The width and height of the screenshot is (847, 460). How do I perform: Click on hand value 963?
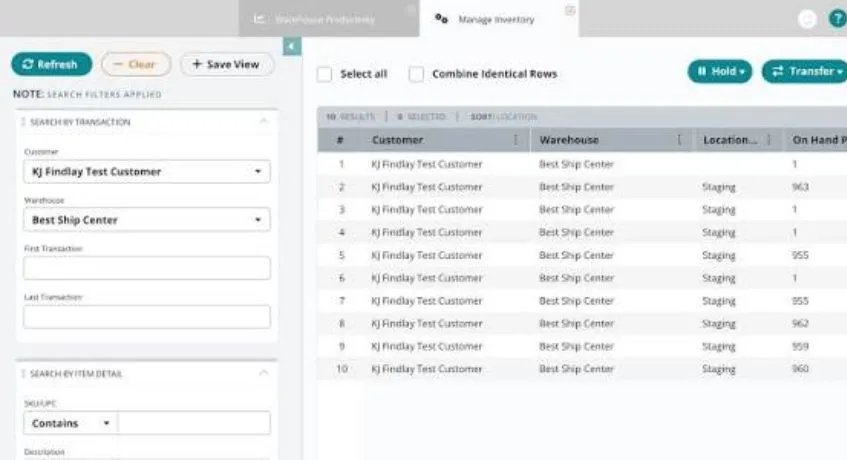(x=800, y=187)
